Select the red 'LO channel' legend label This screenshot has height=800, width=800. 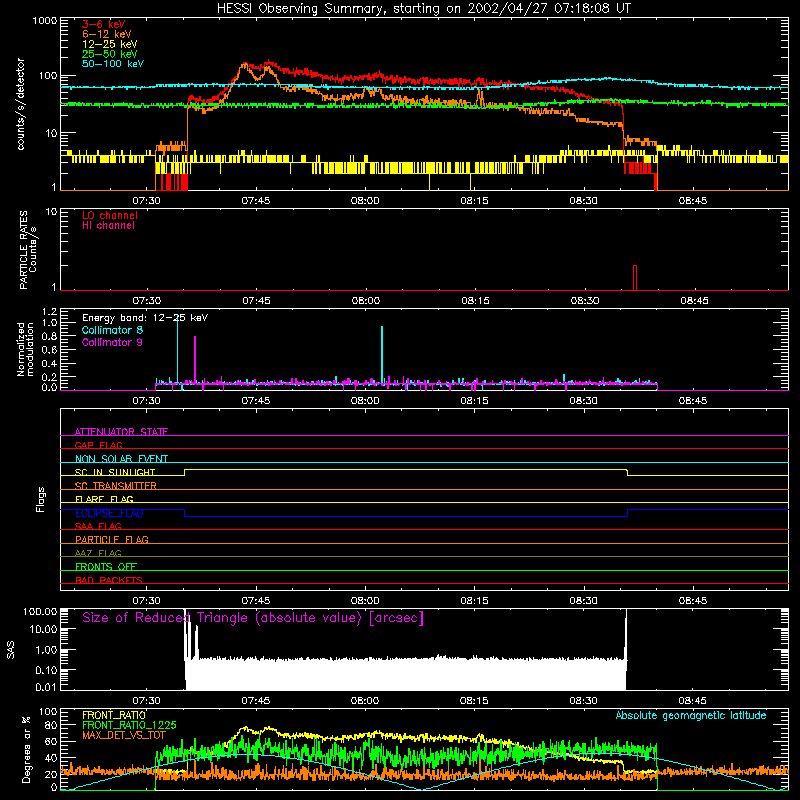coord(110,215)
